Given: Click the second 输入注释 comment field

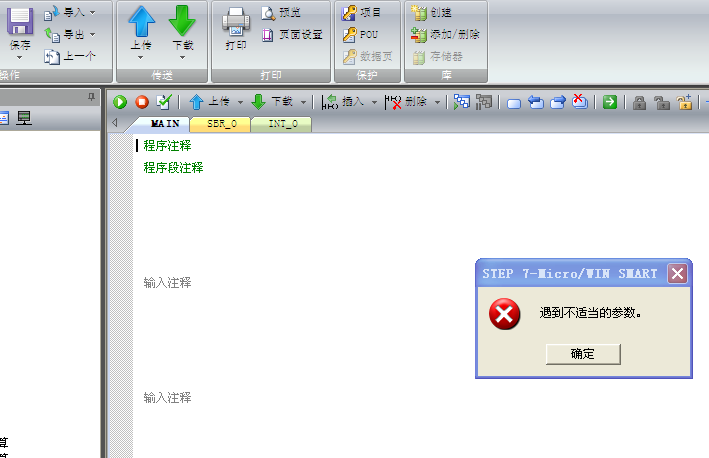Looking at the screenshot, I should pos(167,398).
